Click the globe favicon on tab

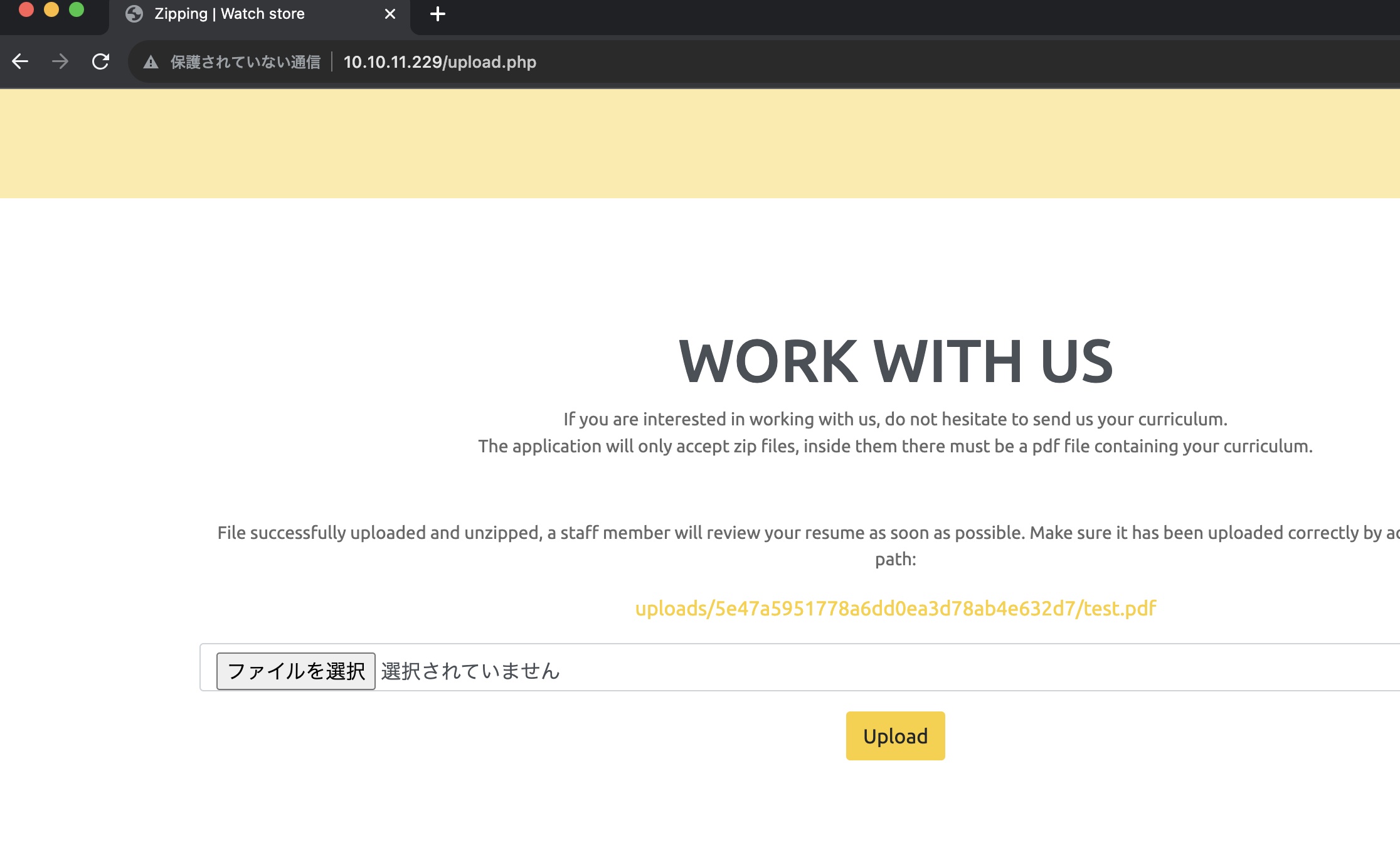point(134,14)
